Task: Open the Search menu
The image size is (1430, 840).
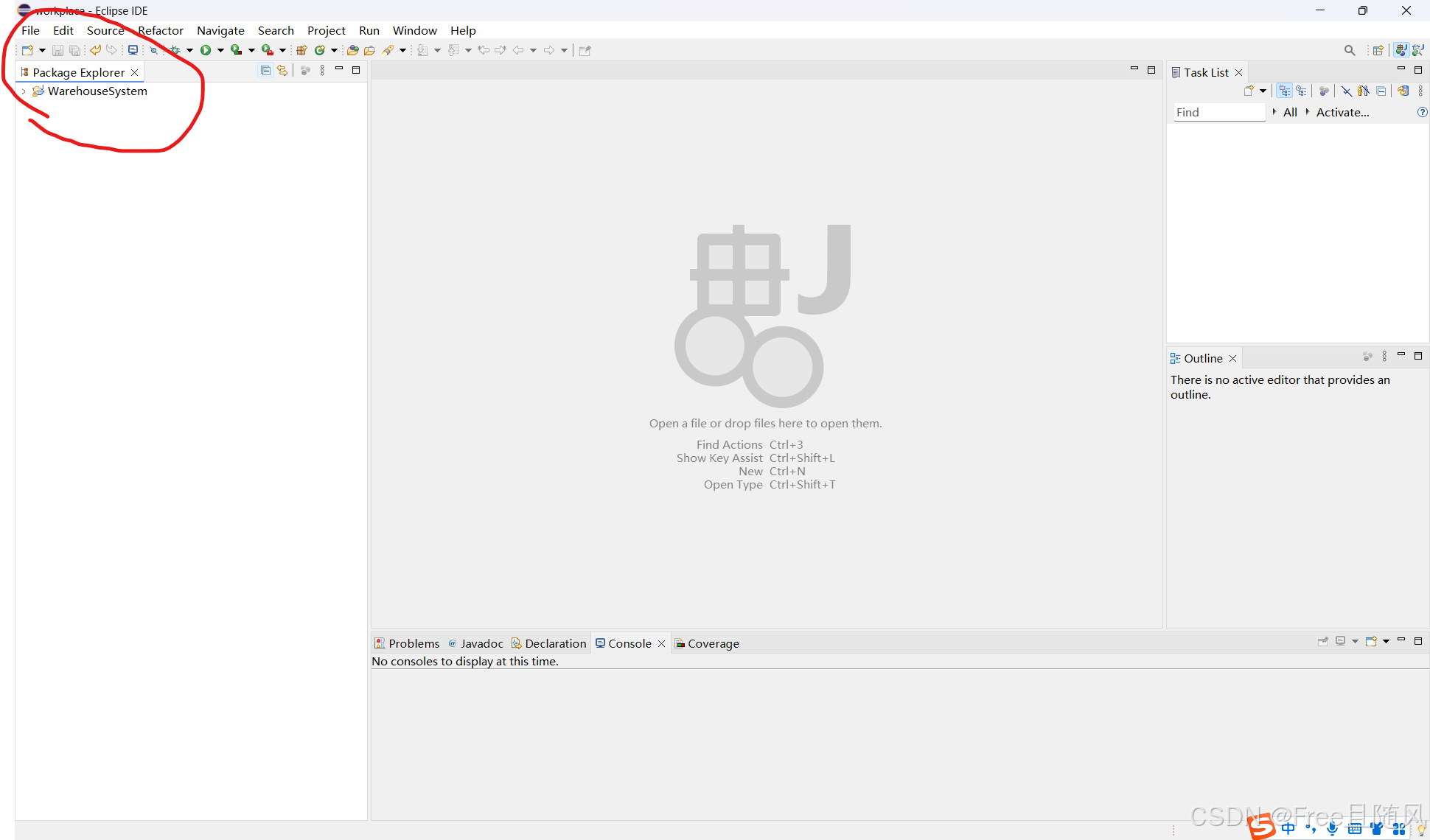Action: [x=276, y=30]
